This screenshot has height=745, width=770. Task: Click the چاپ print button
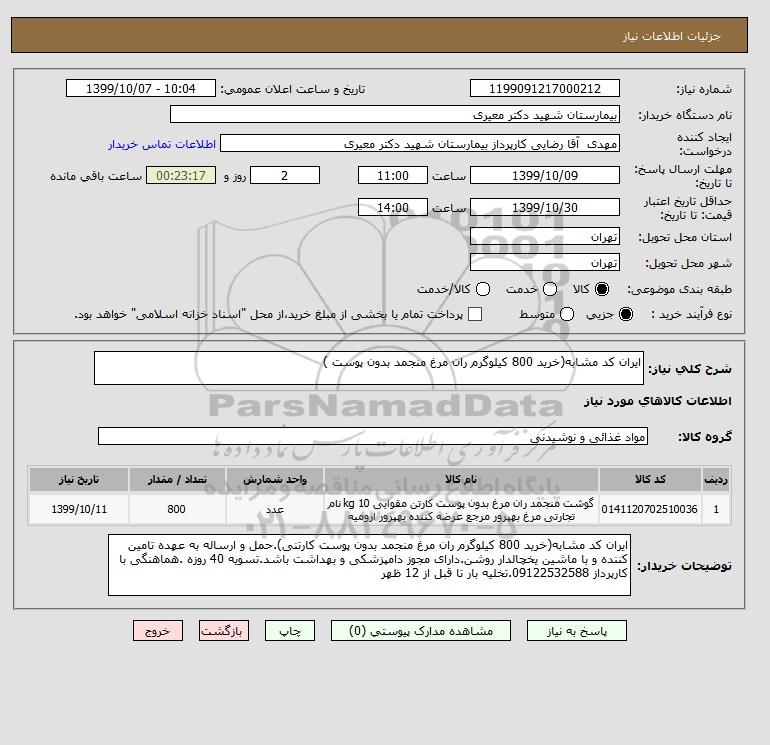290,631
